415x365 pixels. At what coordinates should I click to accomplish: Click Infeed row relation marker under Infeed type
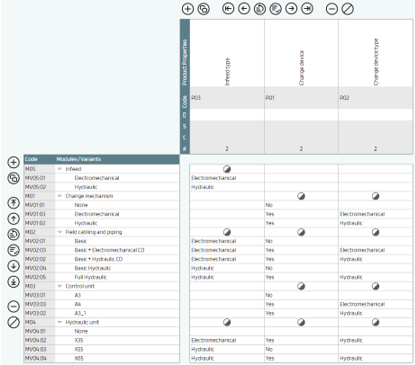point(227,169)
